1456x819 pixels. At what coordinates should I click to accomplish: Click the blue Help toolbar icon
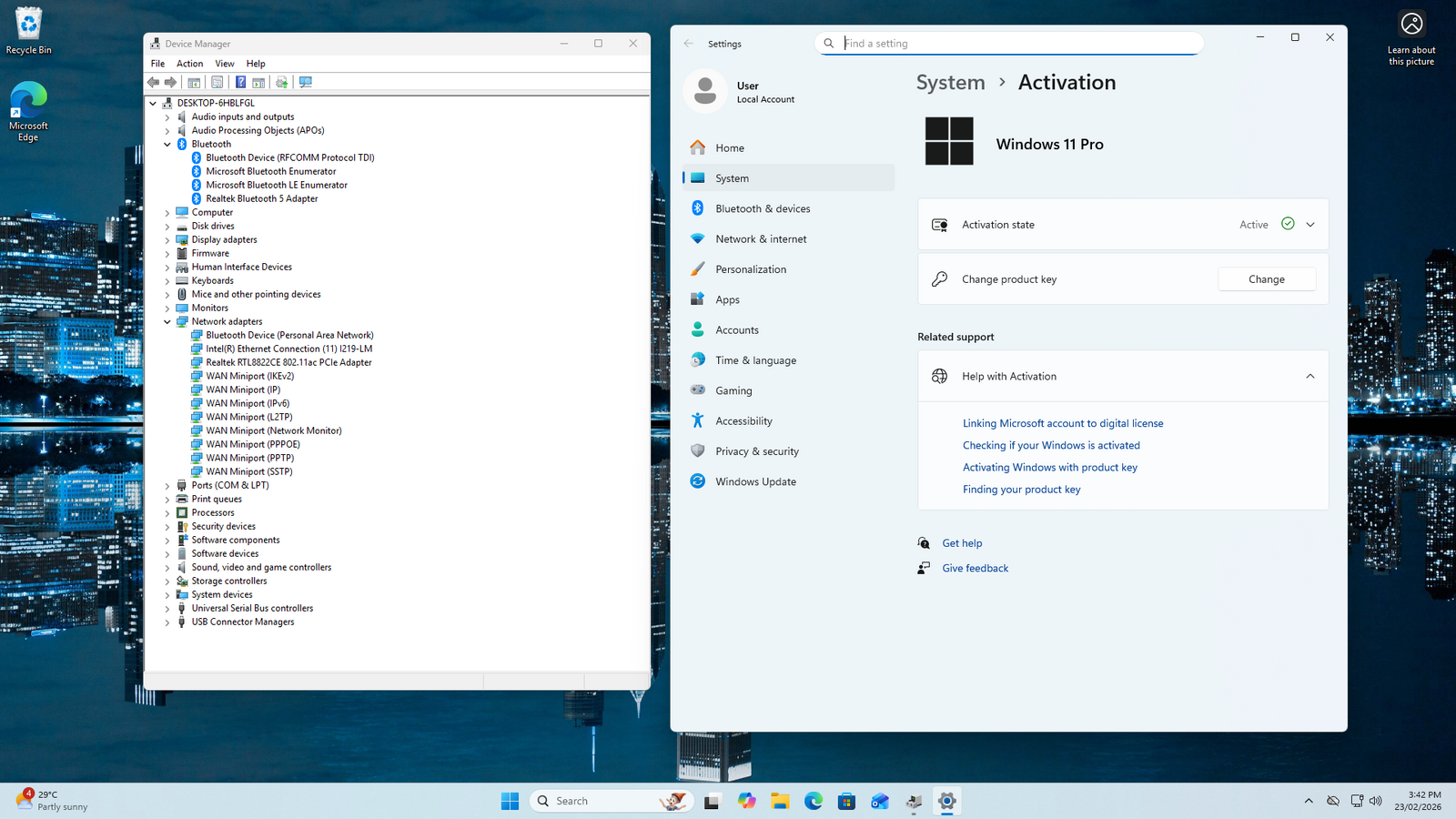[240, 82]
